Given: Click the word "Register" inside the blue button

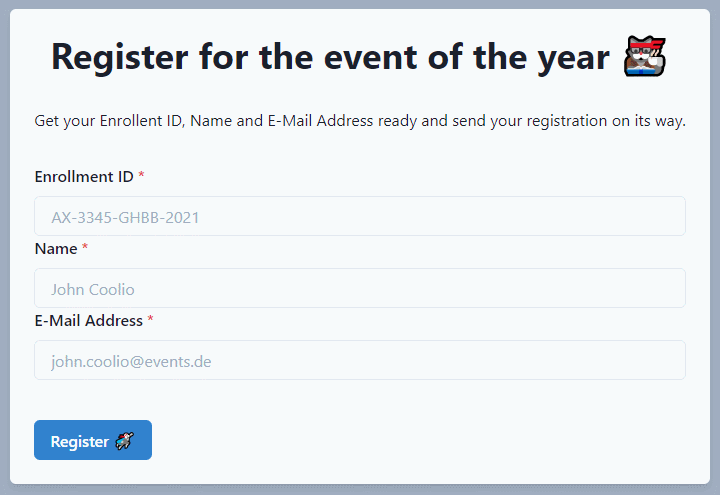Looking at the screenshot, I should pyautogui.click(x=79, y=442).
